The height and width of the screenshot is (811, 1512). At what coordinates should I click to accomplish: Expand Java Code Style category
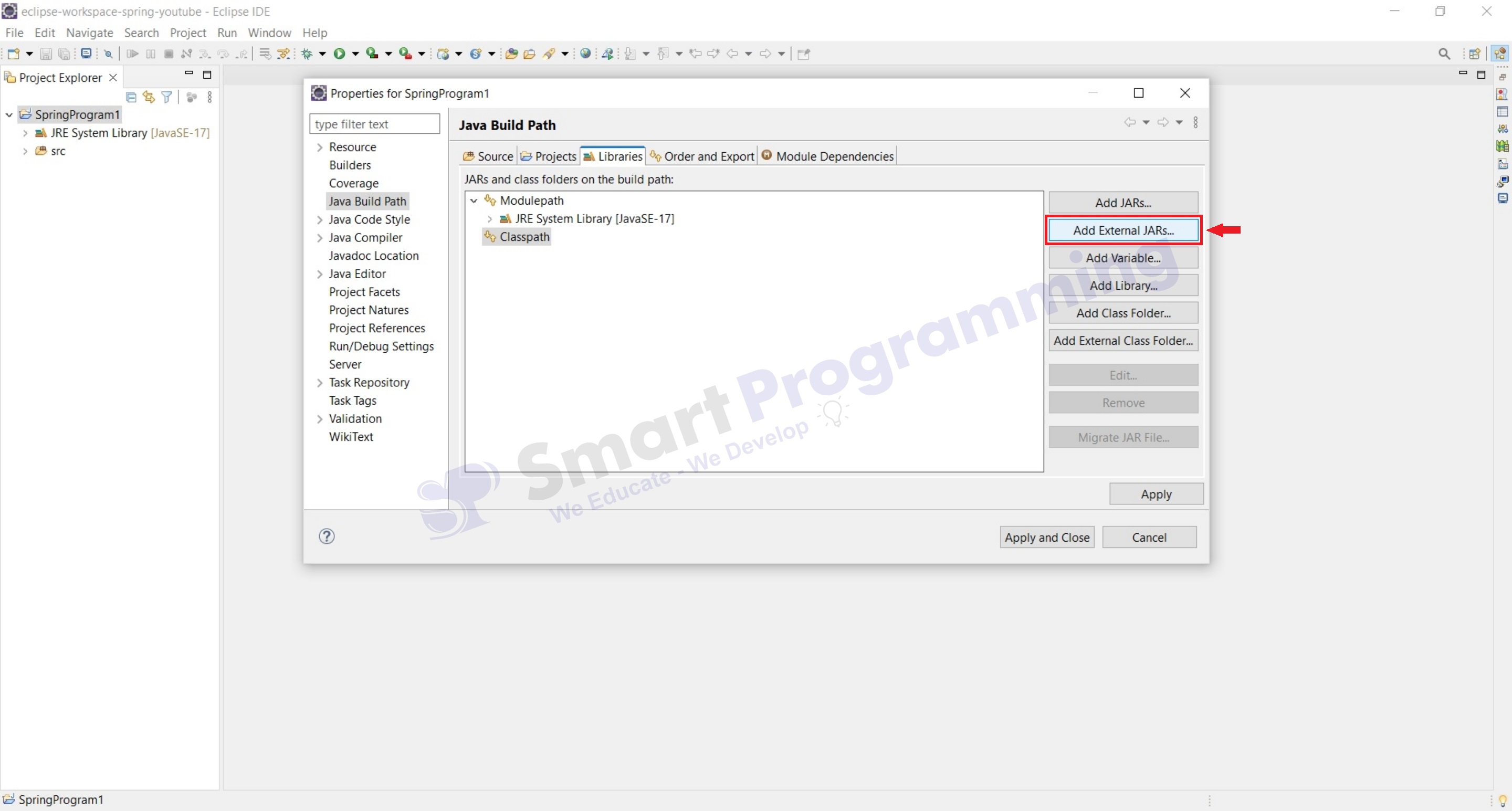[x=320, y=220]
